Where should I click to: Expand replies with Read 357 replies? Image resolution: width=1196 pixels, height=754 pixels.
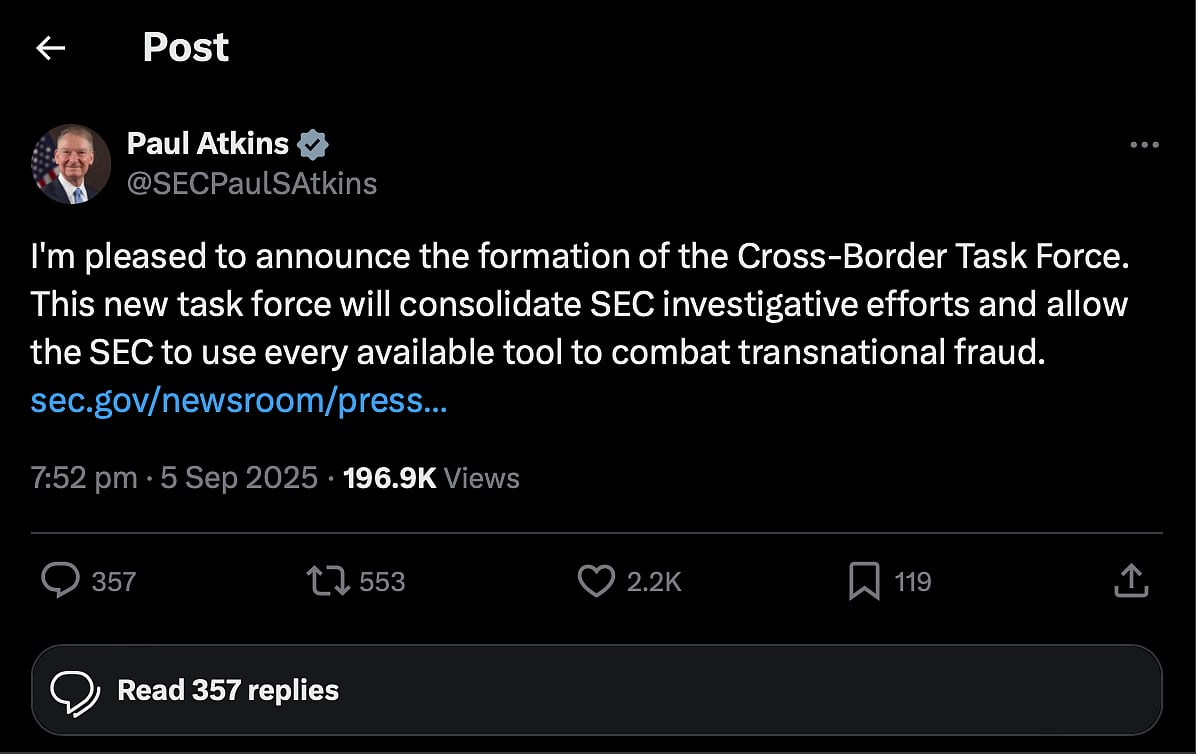pyautogui.click(x=227, y=689)
